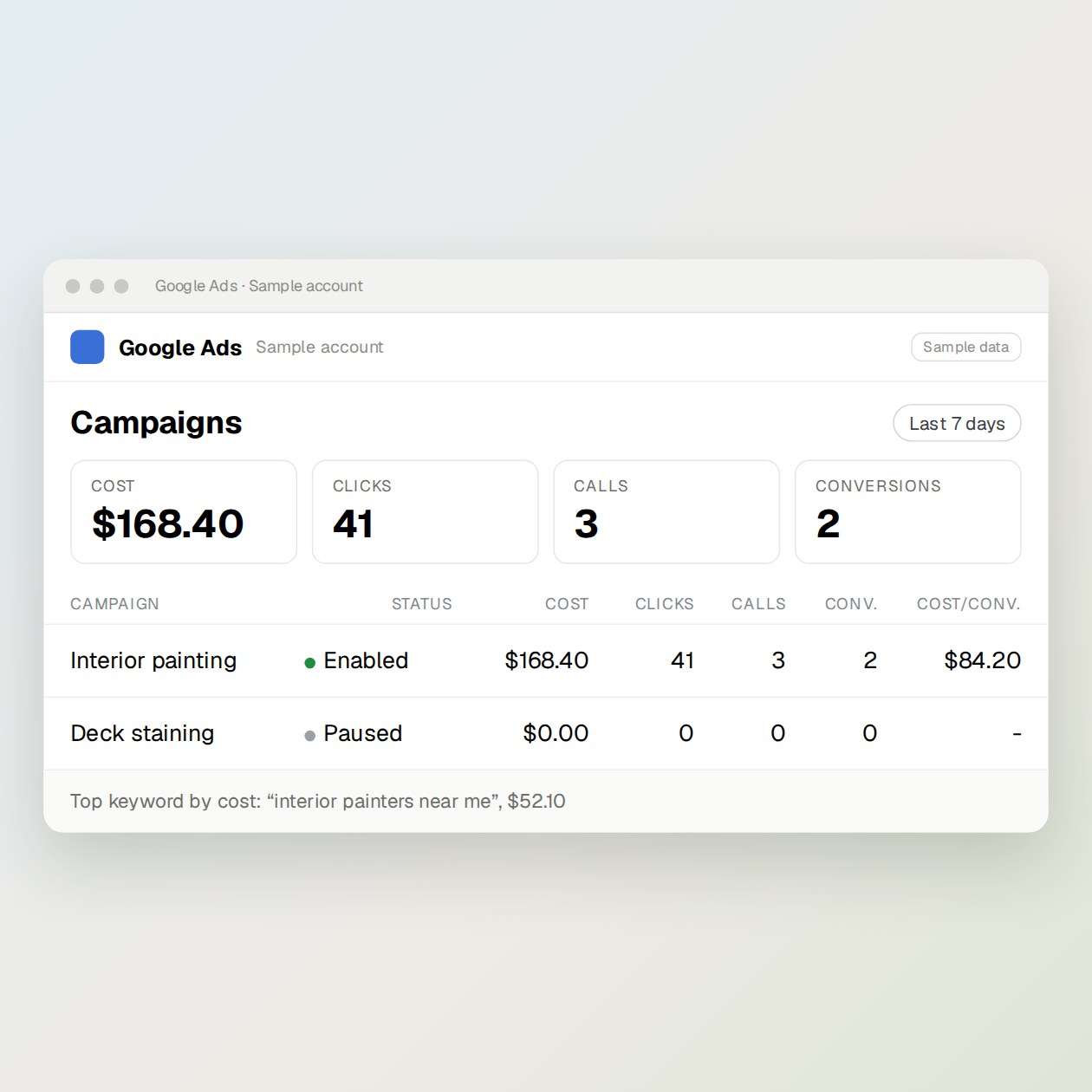Click the $168.40 cost in Interior painting row
This screenshot has width=1092, height=1092.
pos(547,660)
